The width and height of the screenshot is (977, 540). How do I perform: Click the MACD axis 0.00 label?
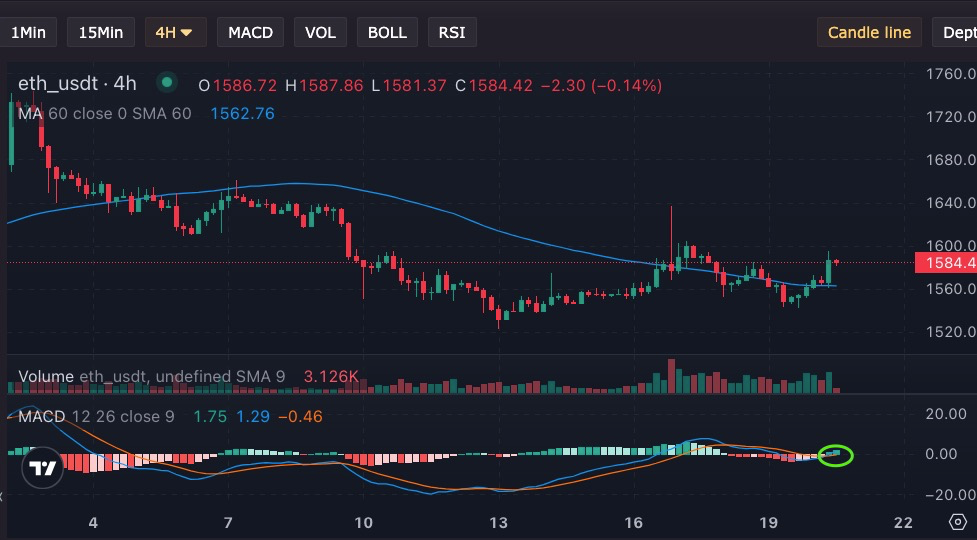tap(941, 453)
